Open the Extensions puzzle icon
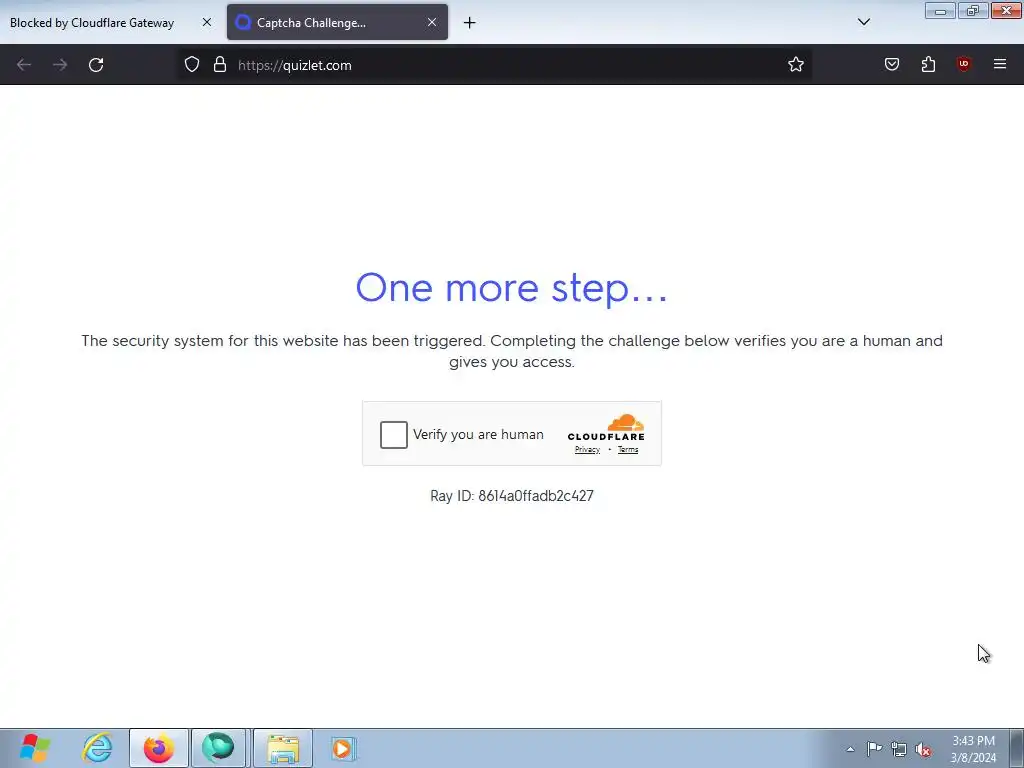1024x768 pixels. pyautogui.click(x=928, y=64)
